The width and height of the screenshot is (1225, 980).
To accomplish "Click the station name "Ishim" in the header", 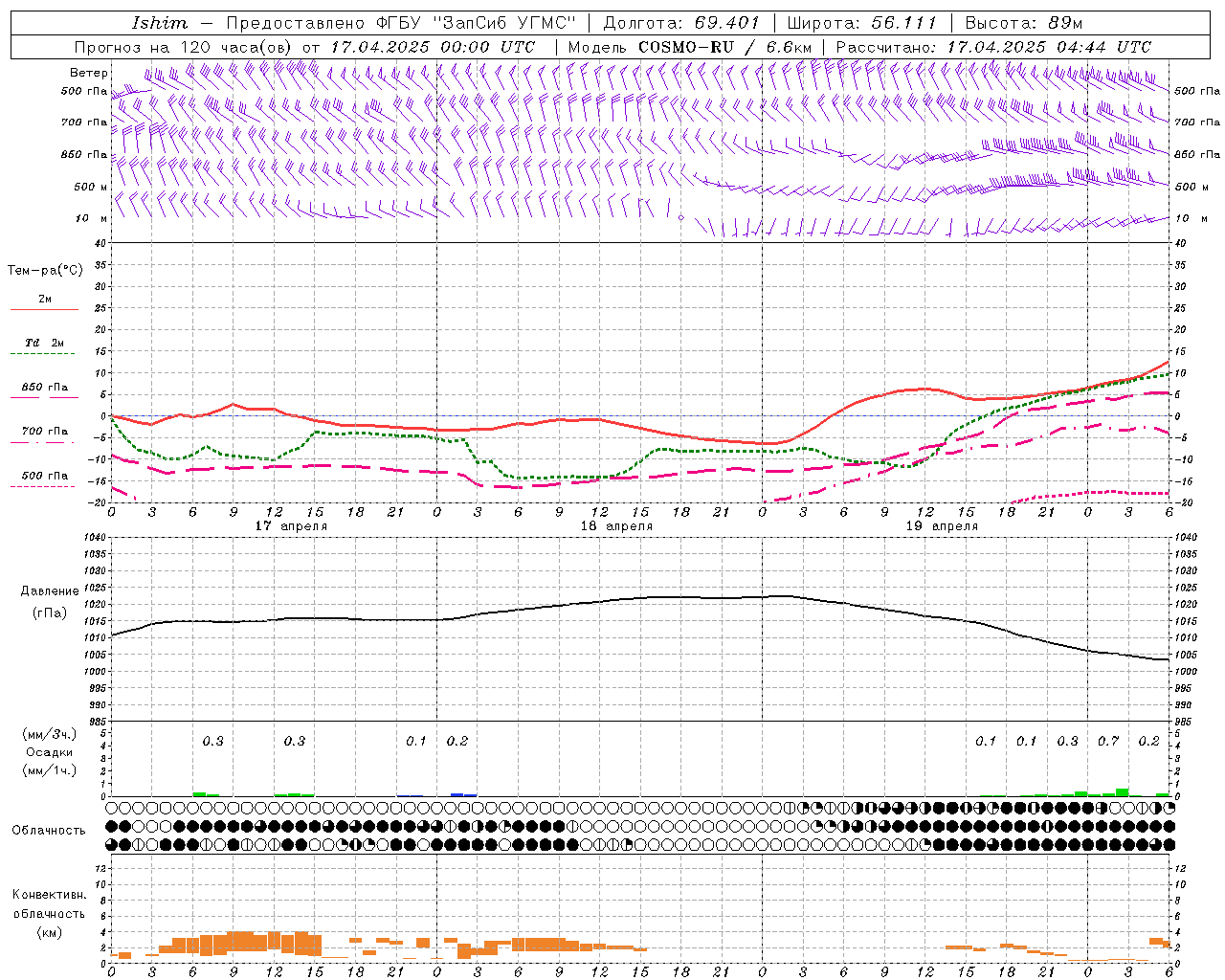I will 160,23.
